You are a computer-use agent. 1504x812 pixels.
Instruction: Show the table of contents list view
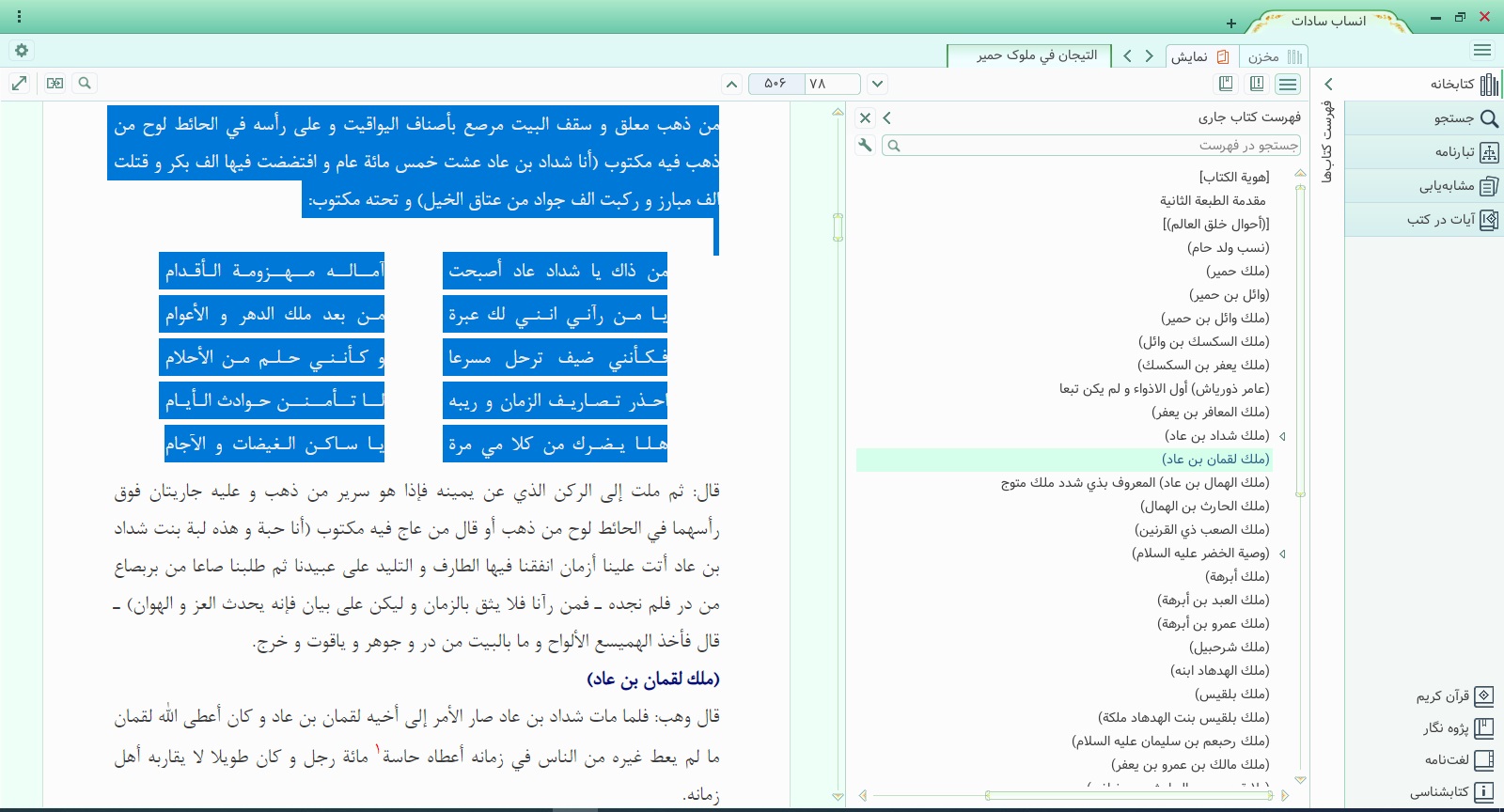click(x=1288, y=85)
